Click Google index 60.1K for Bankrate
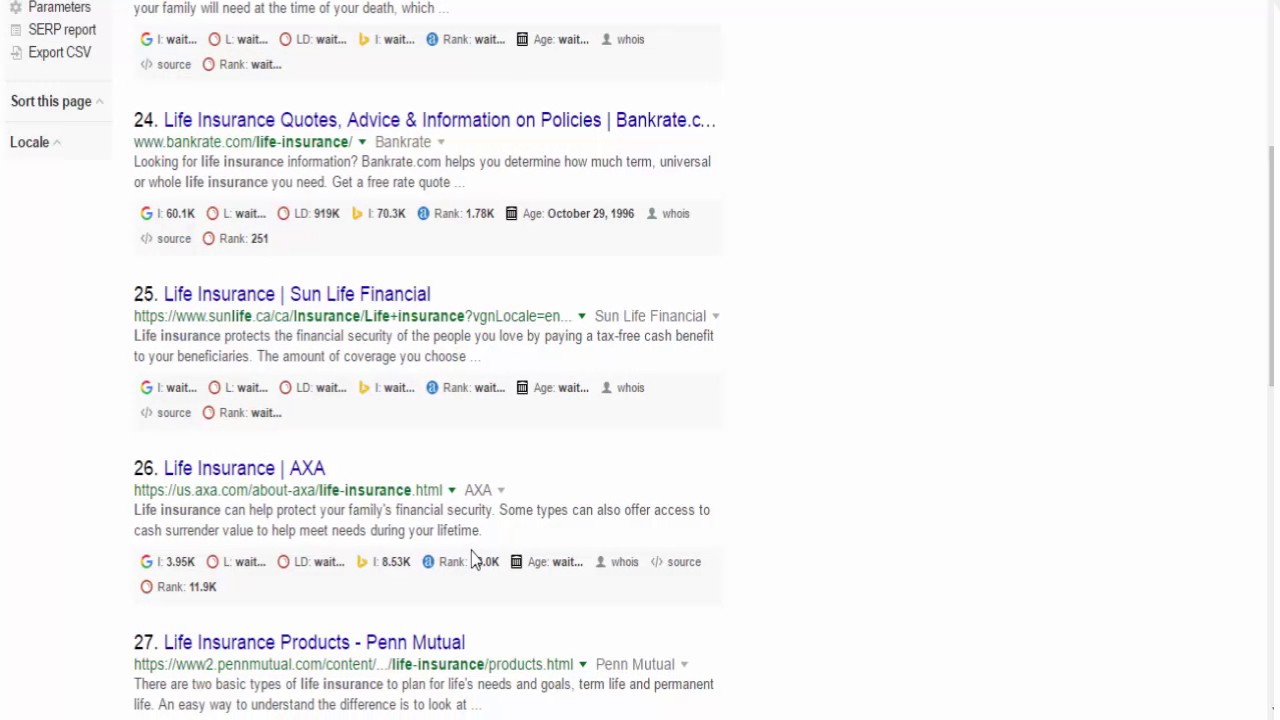The image size is (1280, 720). coord(168,213)
